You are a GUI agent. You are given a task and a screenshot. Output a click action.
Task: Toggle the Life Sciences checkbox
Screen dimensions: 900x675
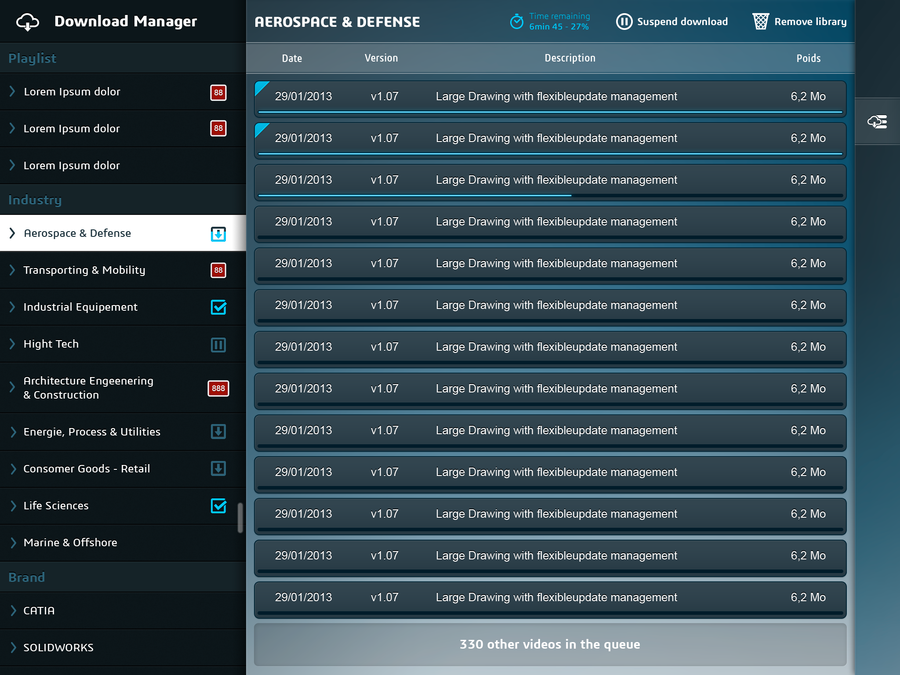tap(218, 506)
